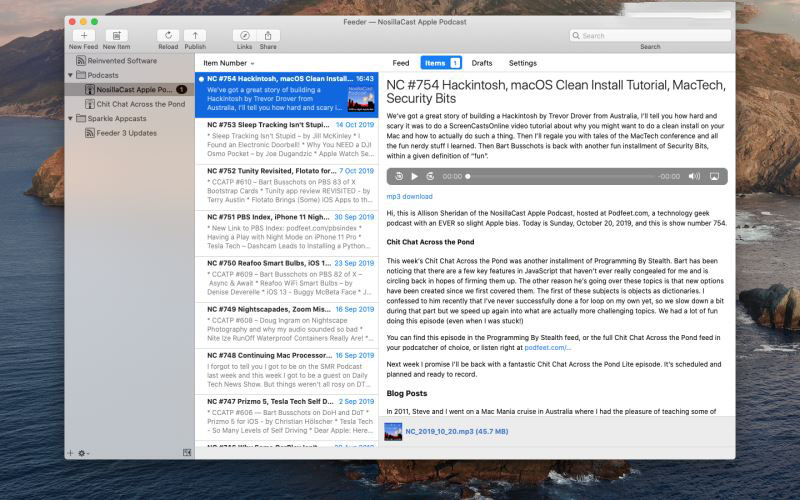Collapse the Podcasts folder
The width and height of the screenshot is (800, 500).
coord(70,75)
